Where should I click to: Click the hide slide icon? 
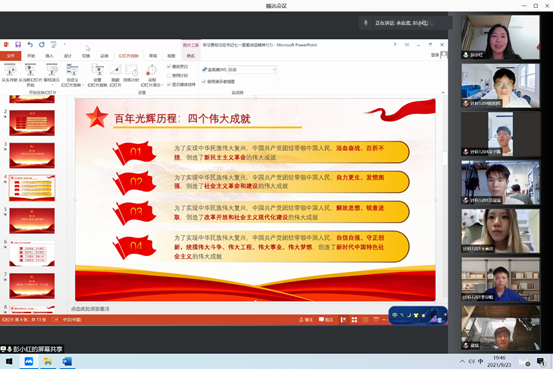(x=115, y=70)
